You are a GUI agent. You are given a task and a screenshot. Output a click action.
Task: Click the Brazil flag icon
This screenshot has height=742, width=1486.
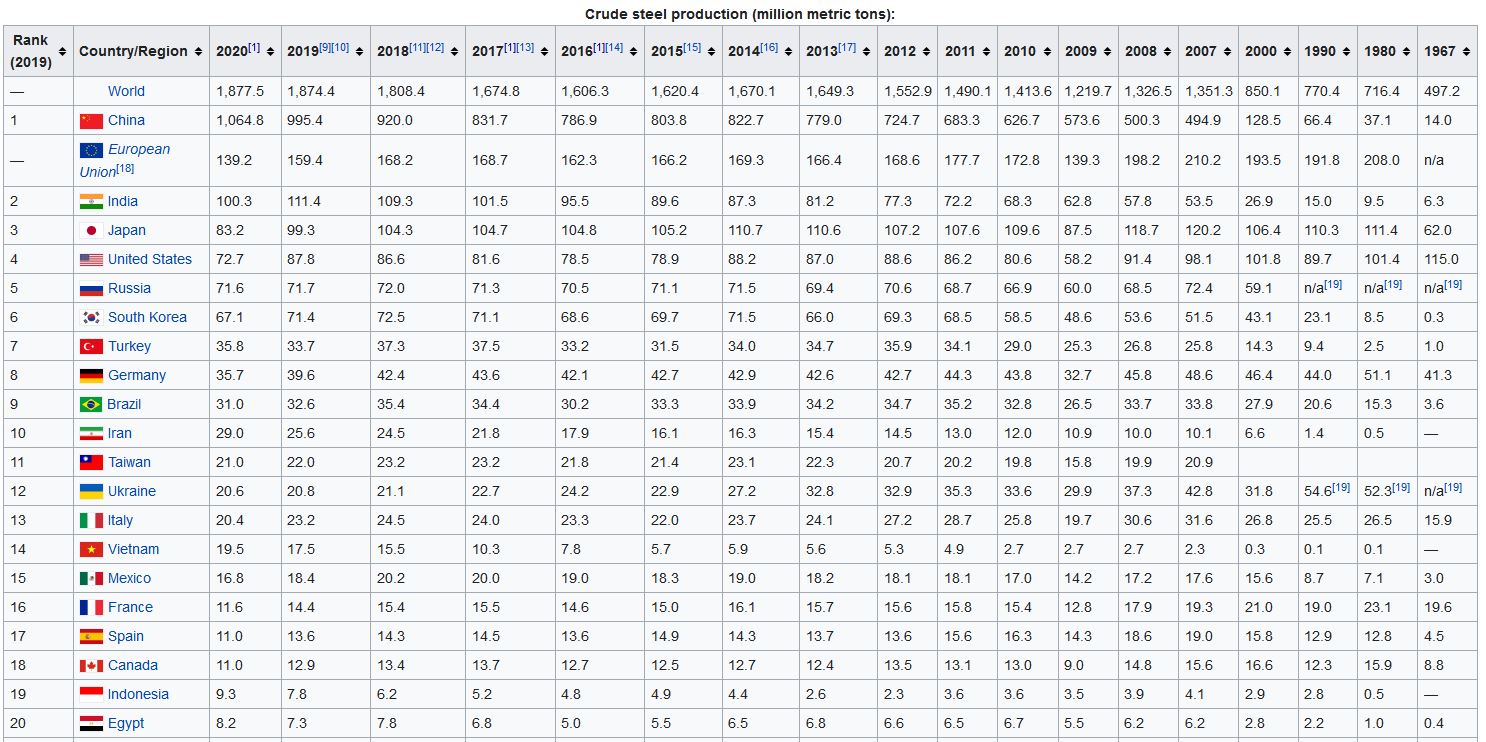[x=92, y=405]
